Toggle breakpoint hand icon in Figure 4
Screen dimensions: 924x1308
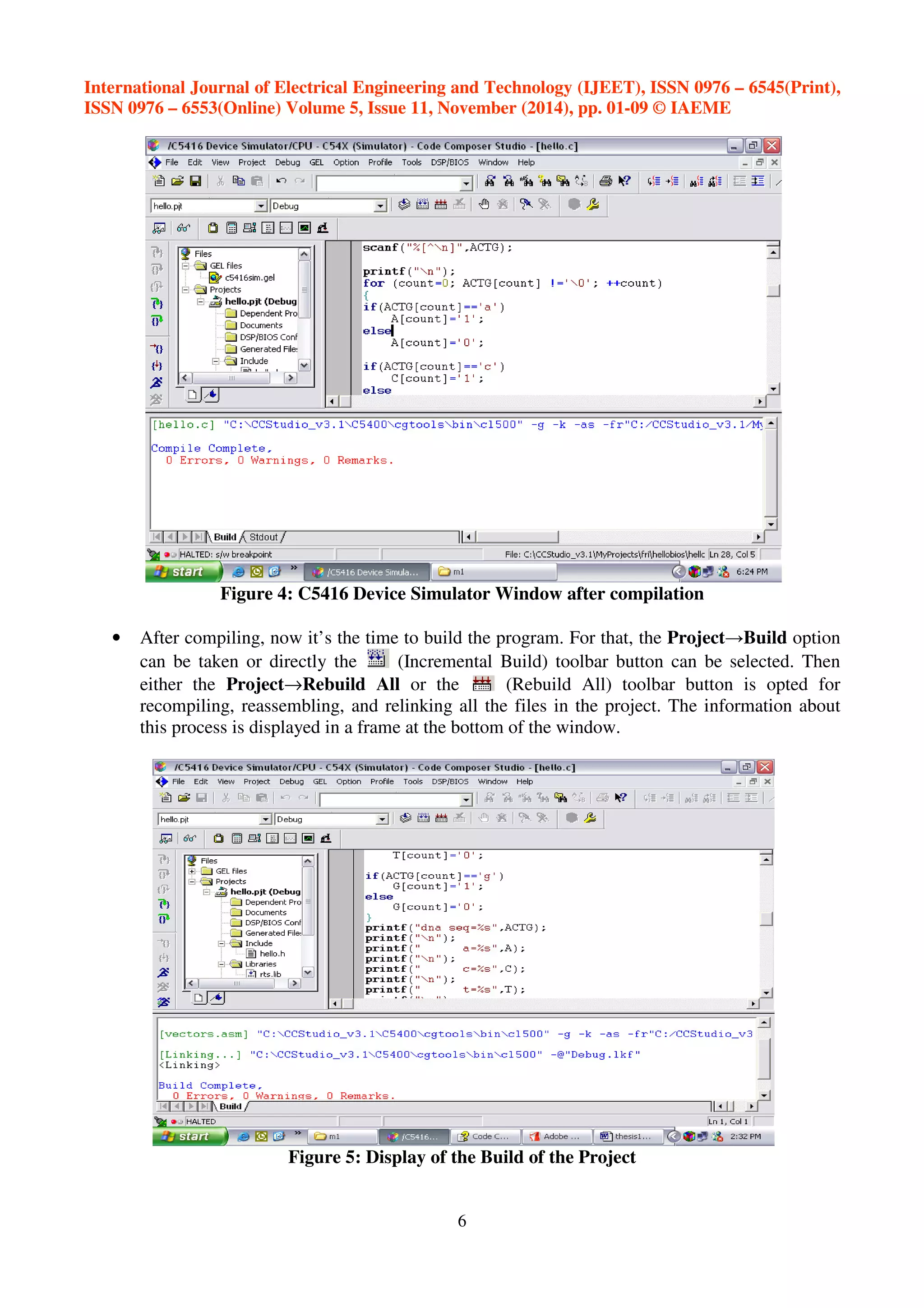tap(484, 204)
